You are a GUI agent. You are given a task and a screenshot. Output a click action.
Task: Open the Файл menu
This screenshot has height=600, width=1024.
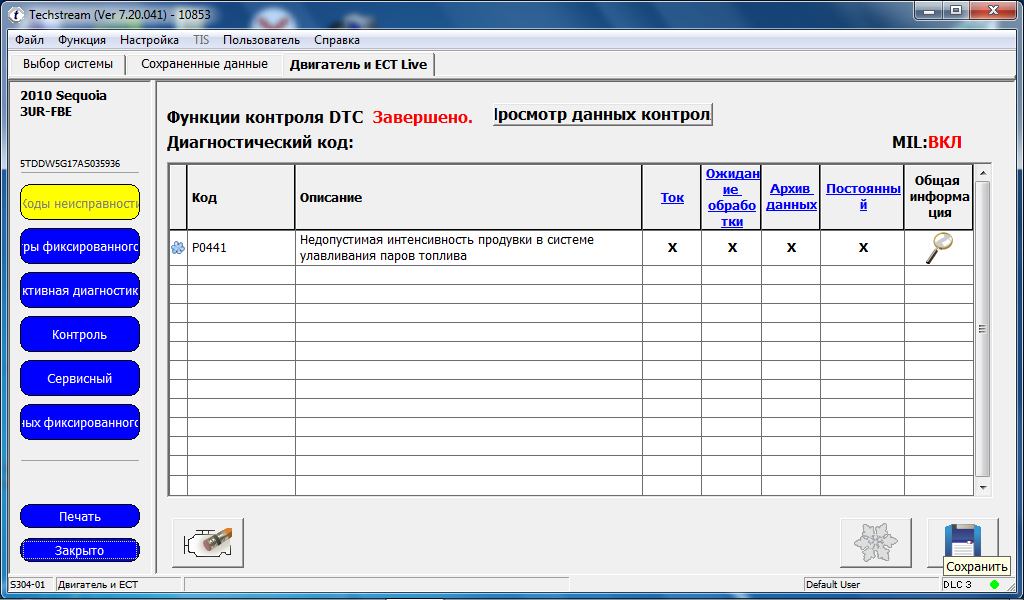(x=29, y=40)
